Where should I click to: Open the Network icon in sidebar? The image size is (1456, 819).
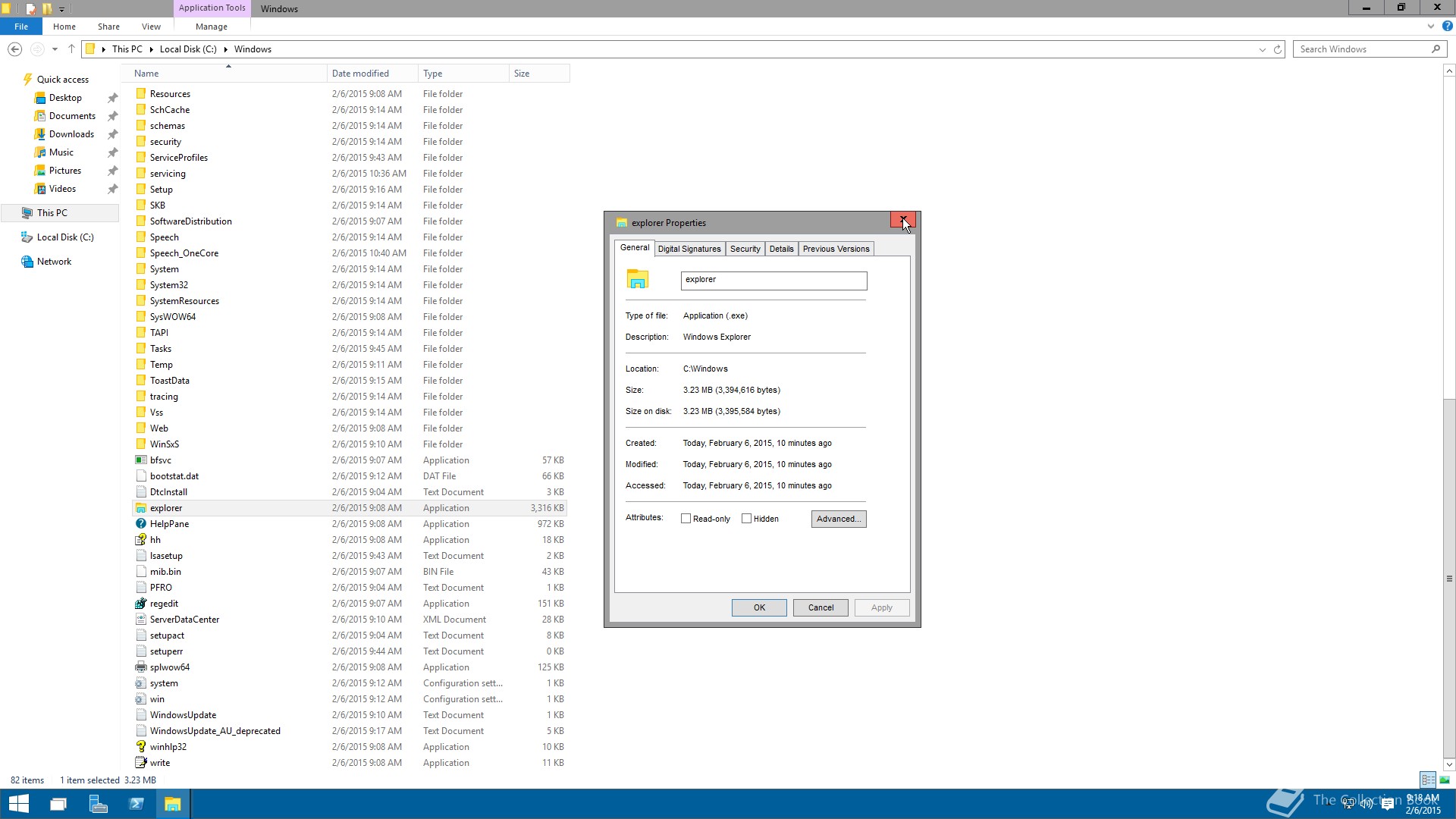click(27, 262)
